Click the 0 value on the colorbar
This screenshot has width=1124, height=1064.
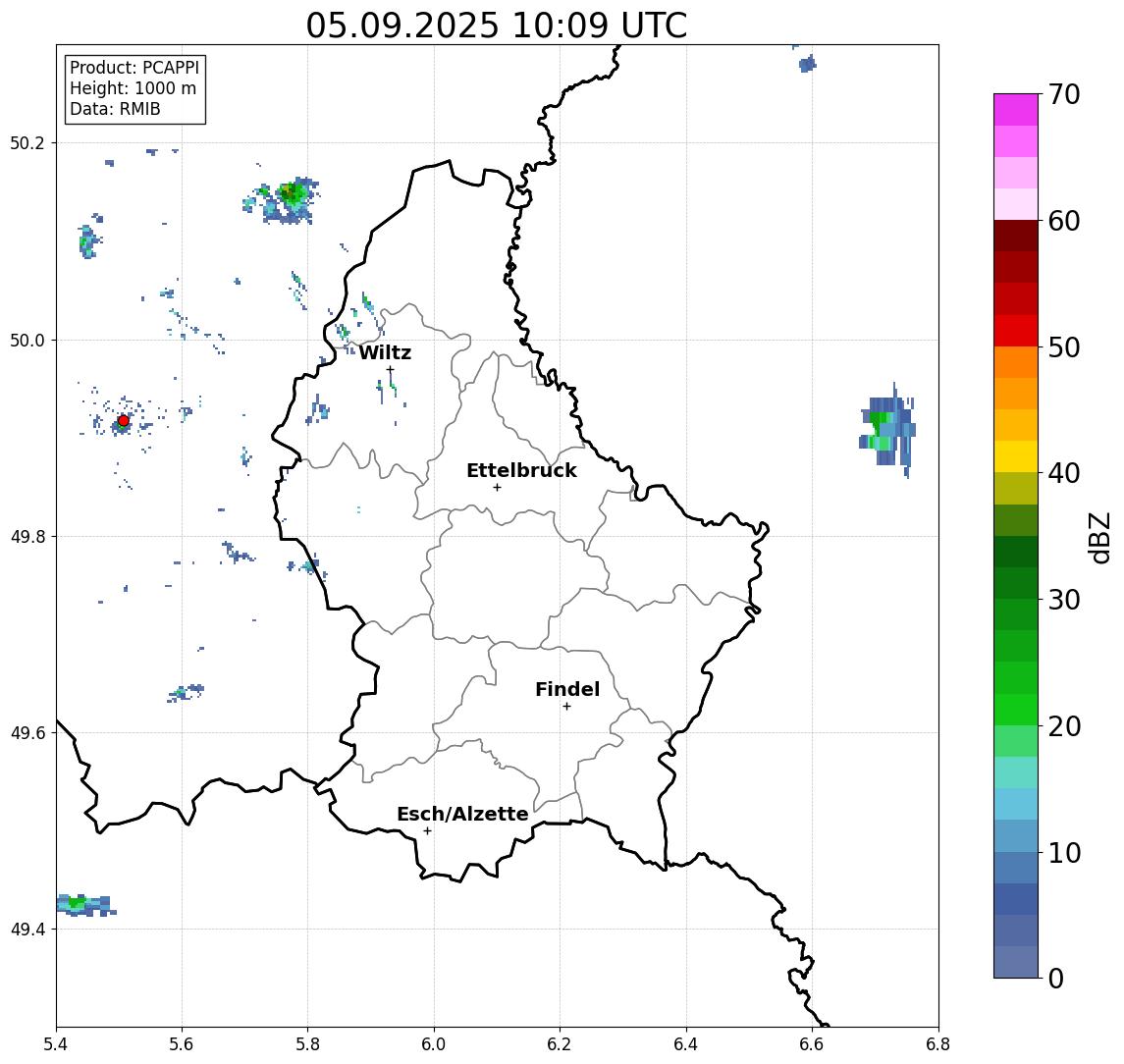pos(1056,978)
